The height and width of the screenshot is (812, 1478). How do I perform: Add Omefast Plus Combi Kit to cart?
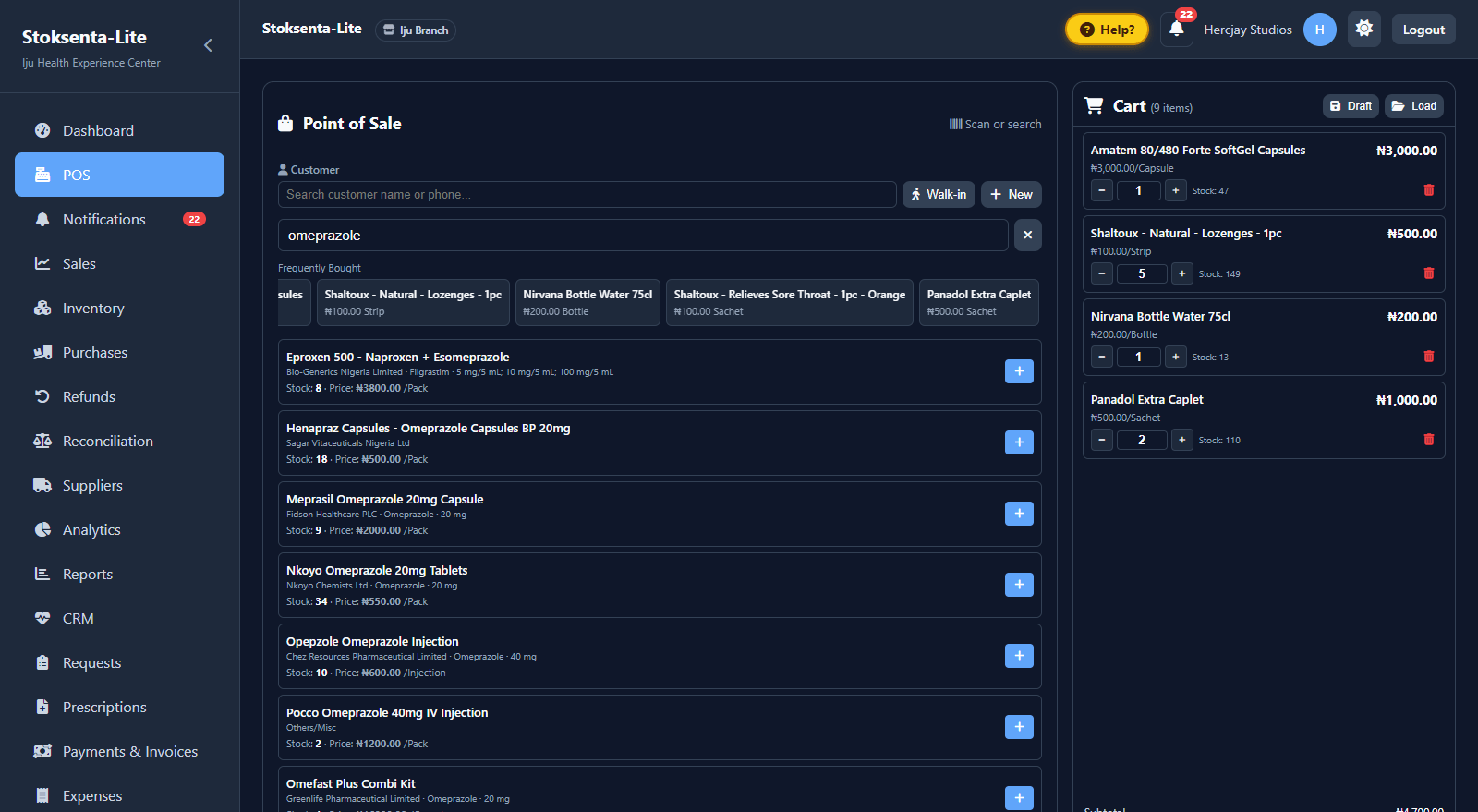click(x=1019, y=798)
